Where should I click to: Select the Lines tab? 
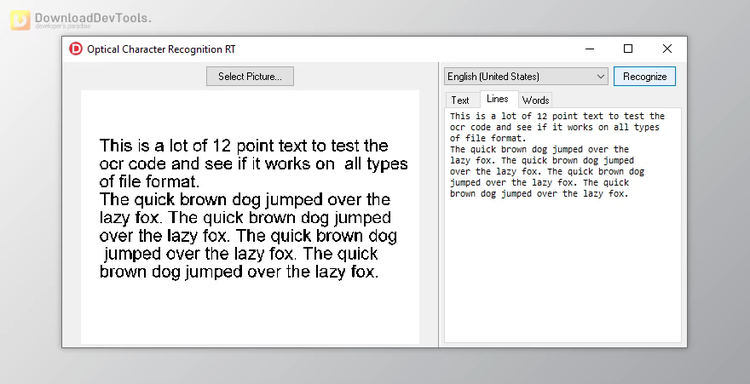[497, 99]
